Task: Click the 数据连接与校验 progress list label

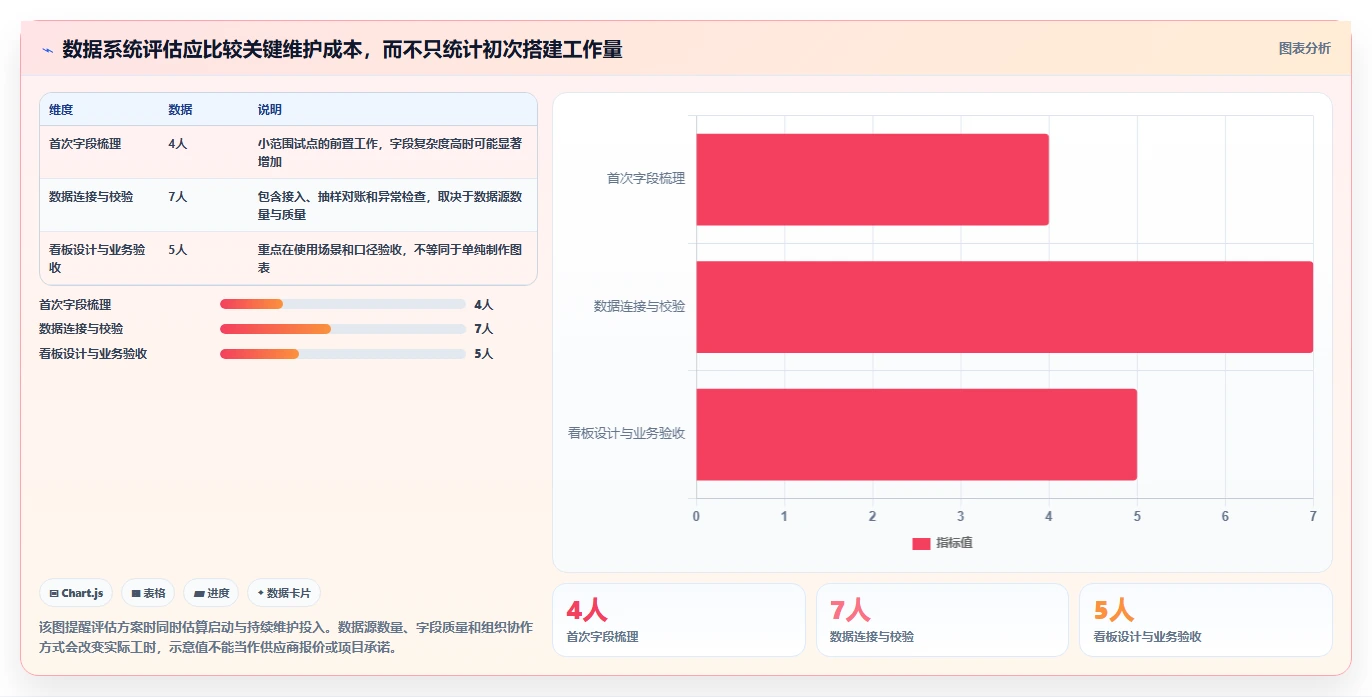Action: 81,329
